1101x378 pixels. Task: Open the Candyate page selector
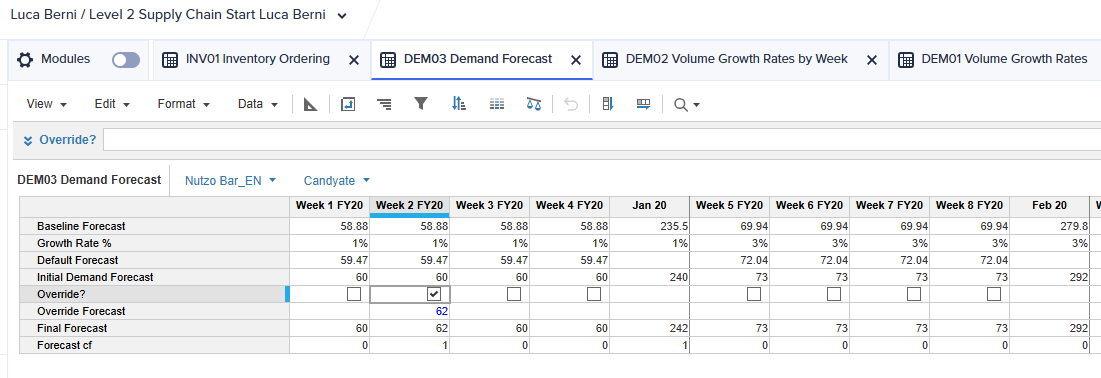336,181
